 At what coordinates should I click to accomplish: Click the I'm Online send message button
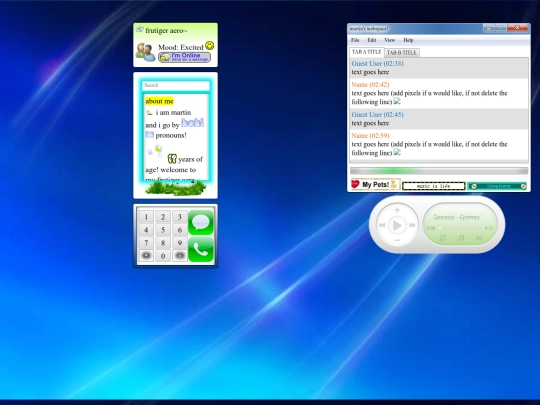tap(185, 57)
